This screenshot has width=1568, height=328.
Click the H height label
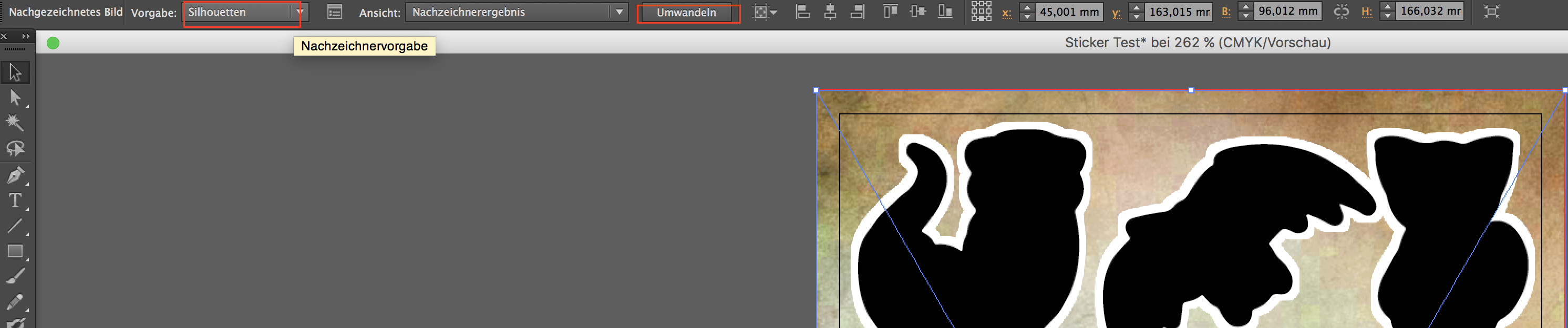click(x=1367, y=12)
